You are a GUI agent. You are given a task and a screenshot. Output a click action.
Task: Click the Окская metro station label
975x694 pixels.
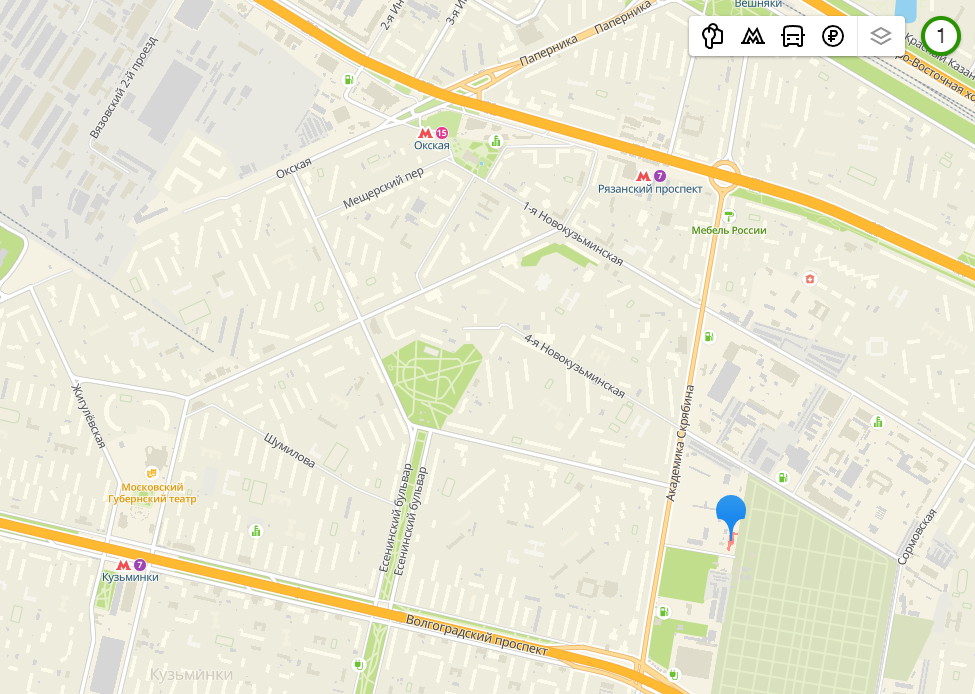(x=432, y=146)
